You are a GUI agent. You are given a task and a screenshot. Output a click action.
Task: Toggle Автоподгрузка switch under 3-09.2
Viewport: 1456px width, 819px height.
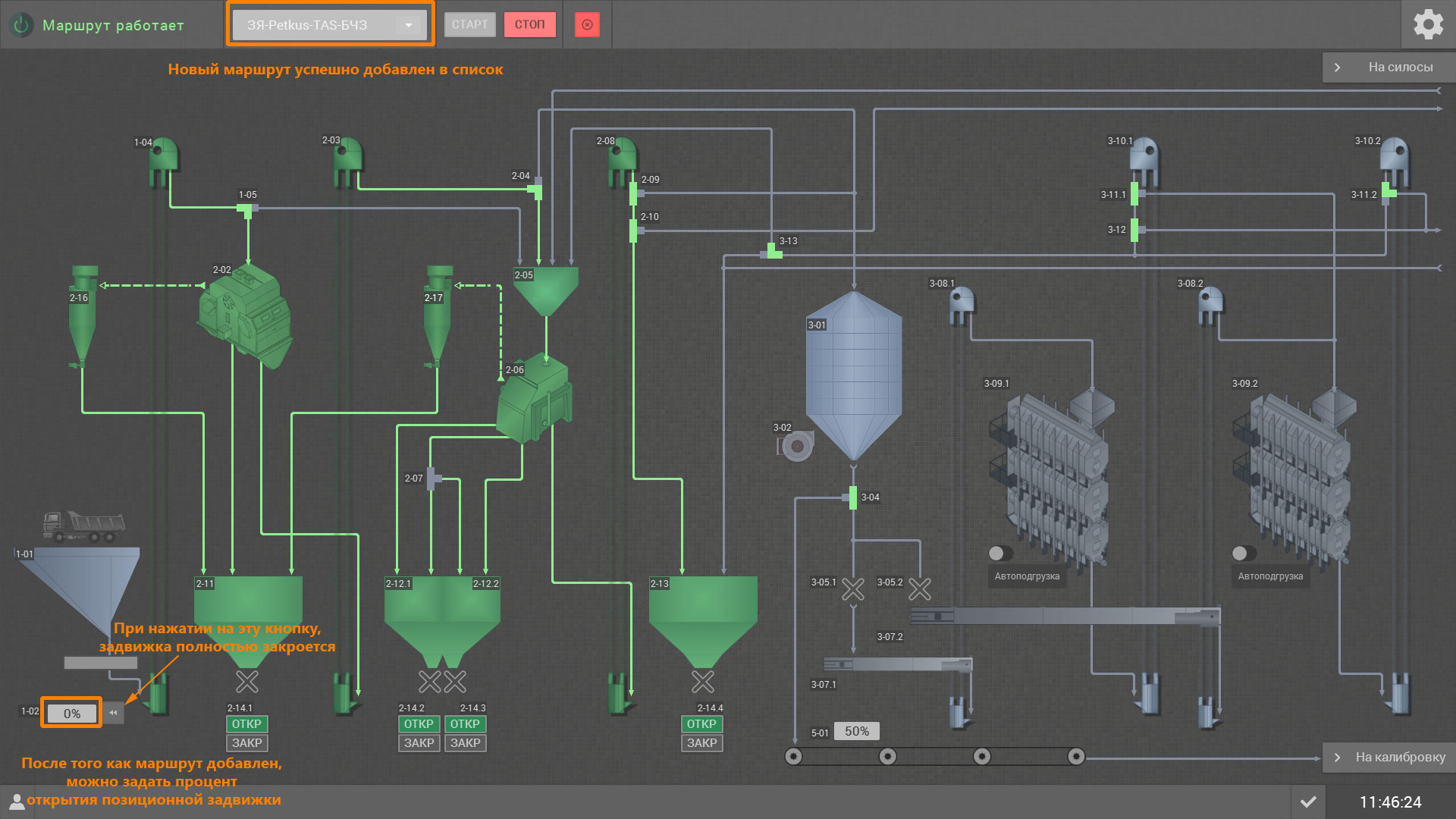(x=1244, y=553)
